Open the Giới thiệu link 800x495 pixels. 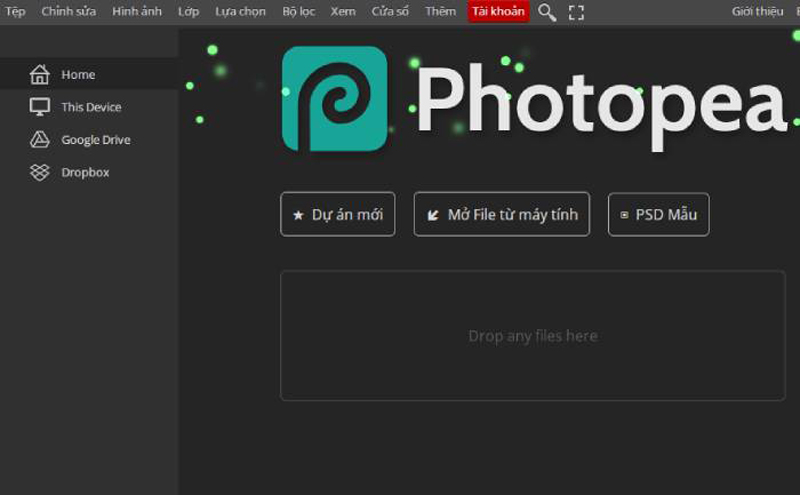coord(757,11)
